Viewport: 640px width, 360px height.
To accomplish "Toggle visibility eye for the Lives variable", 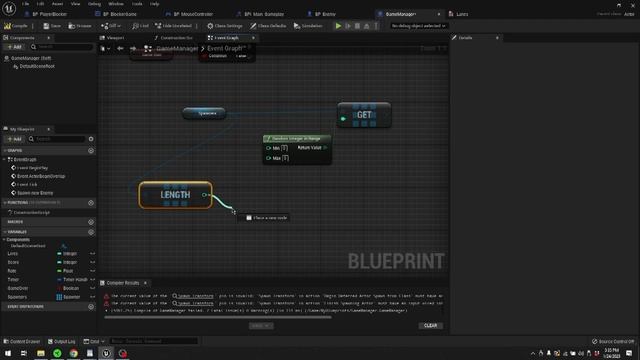I will pos(92,254).
